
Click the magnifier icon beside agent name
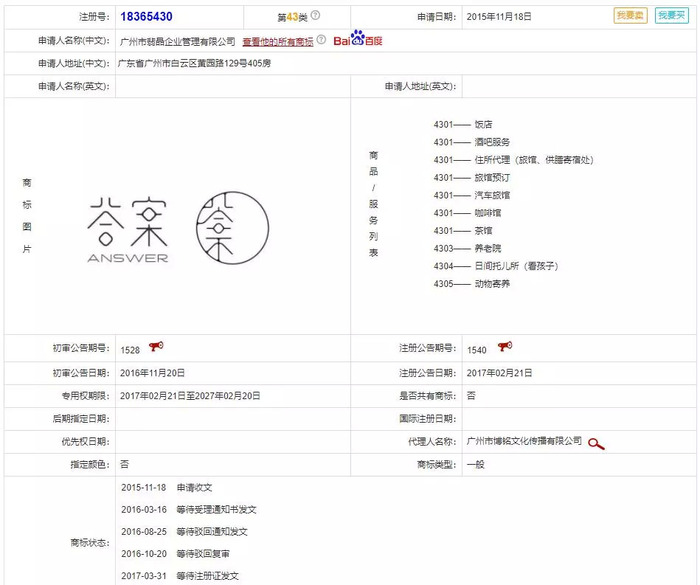coord(596,443)
